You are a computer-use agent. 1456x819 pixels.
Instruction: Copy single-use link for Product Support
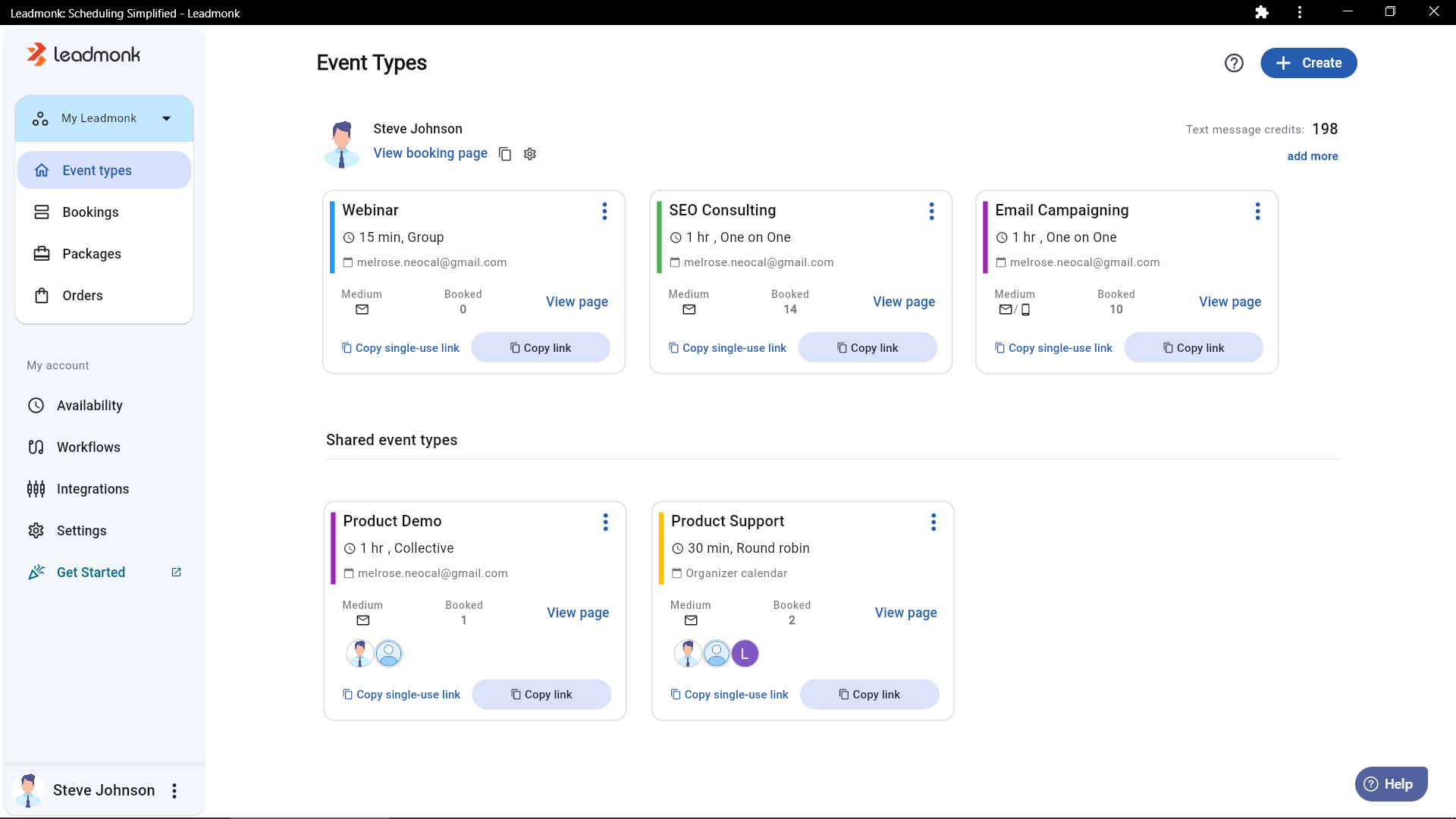pos(729,695)
